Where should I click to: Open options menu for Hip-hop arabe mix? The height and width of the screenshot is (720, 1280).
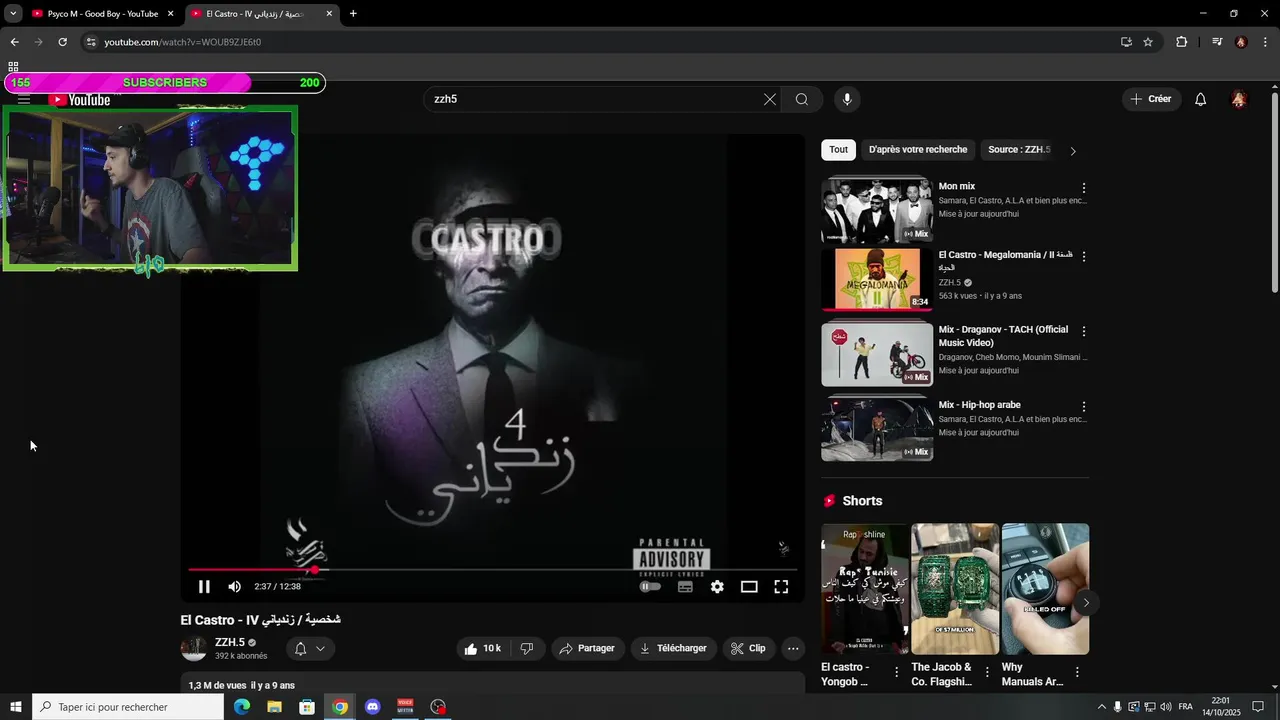tap(1083, 407)
